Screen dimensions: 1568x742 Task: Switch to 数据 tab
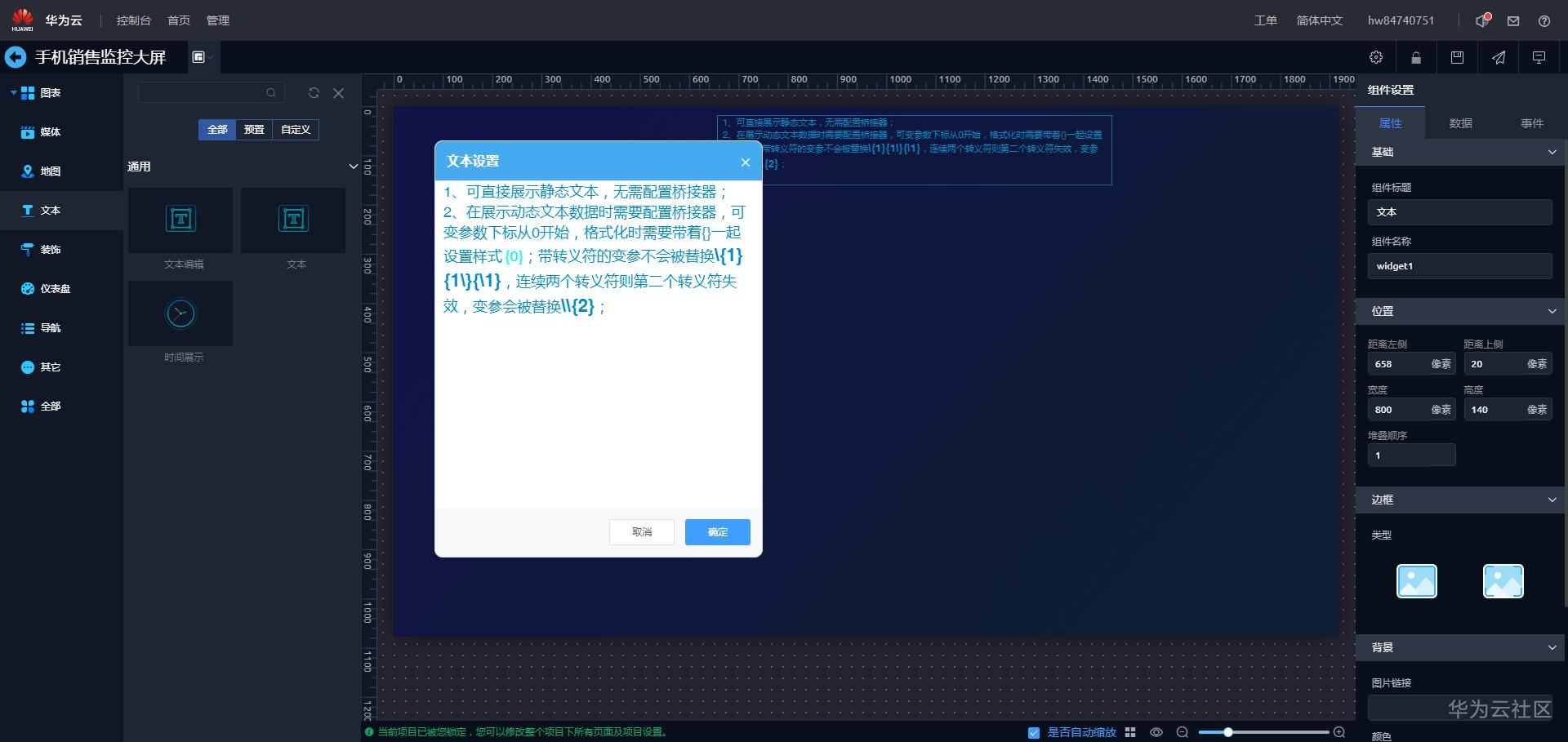pyautogui.click(x=1460, y=123)
